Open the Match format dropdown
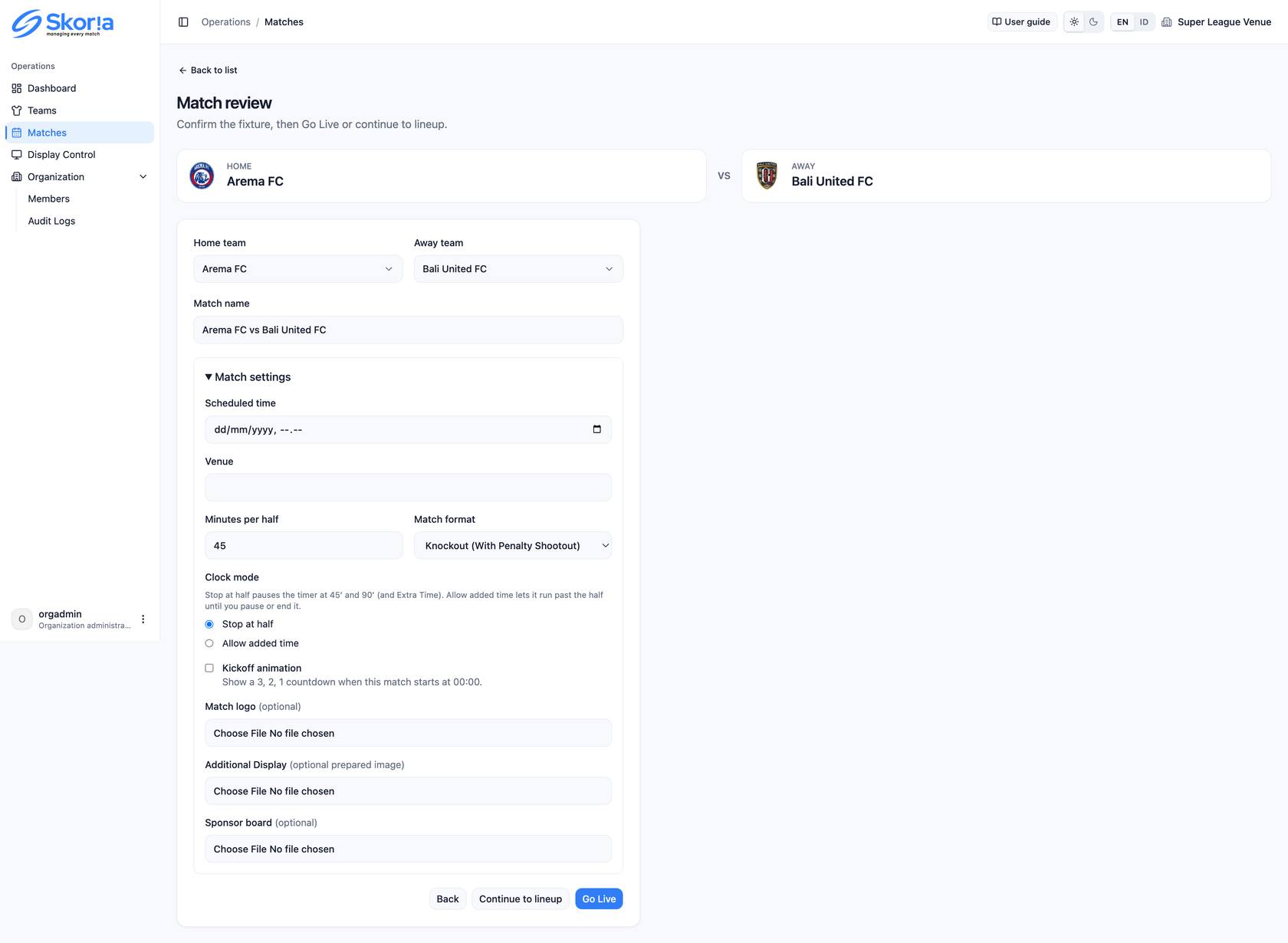The width and height of the screenshot is (1288, 943). tap(513, 546)
